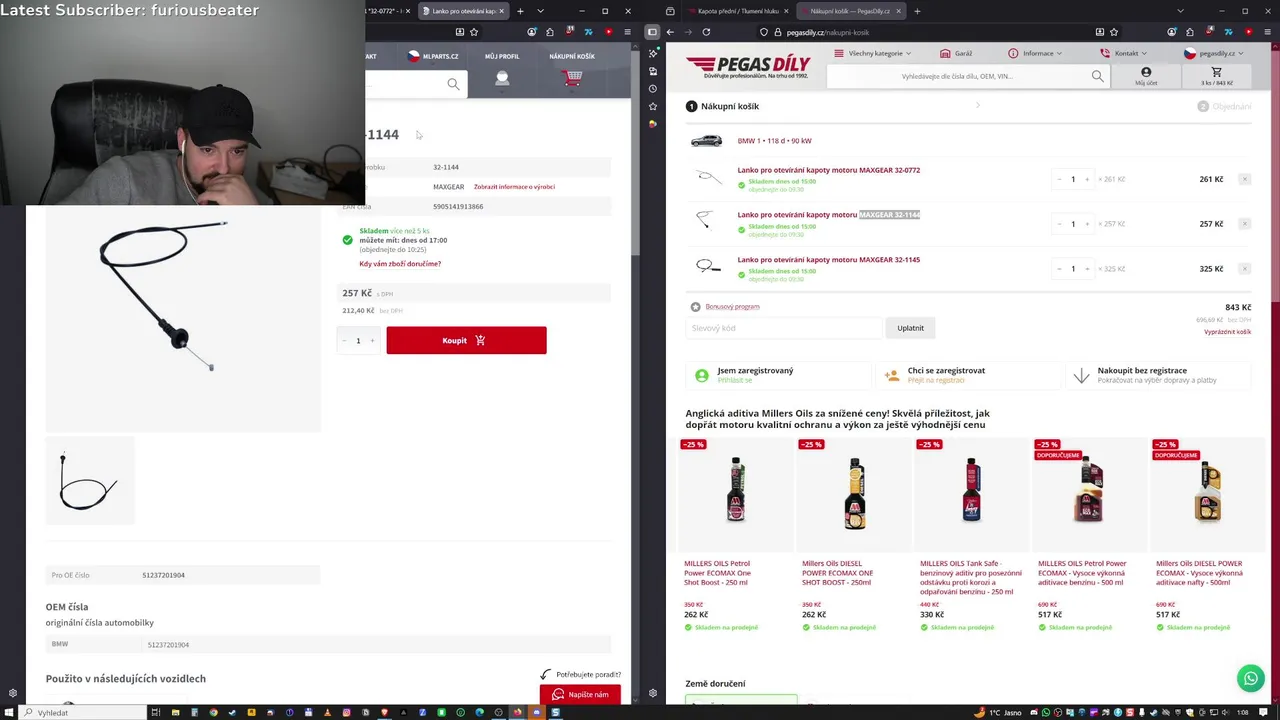Open MAXGEAR 32-1145 cart item link
This screenshot has width=1280, height=720.
[x=829, y=260]
